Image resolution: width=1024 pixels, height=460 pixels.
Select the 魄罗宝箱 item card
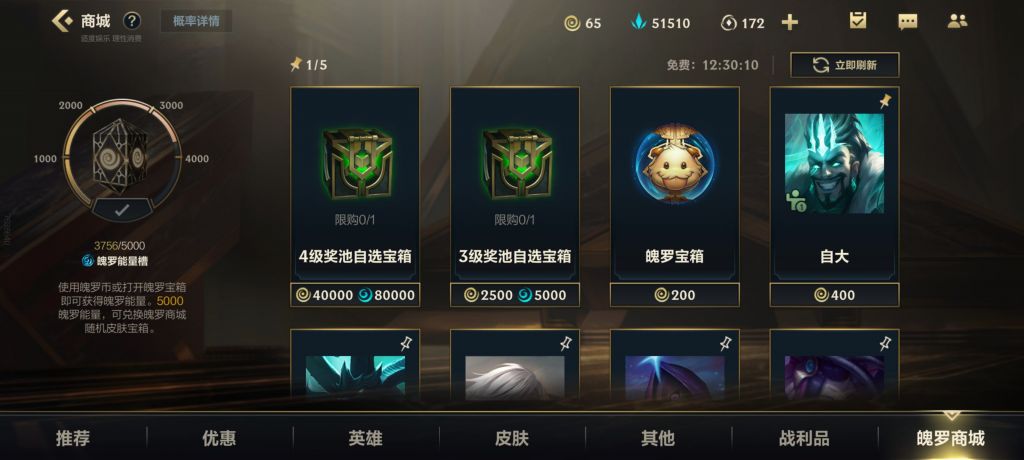click(x=675, y=184)
